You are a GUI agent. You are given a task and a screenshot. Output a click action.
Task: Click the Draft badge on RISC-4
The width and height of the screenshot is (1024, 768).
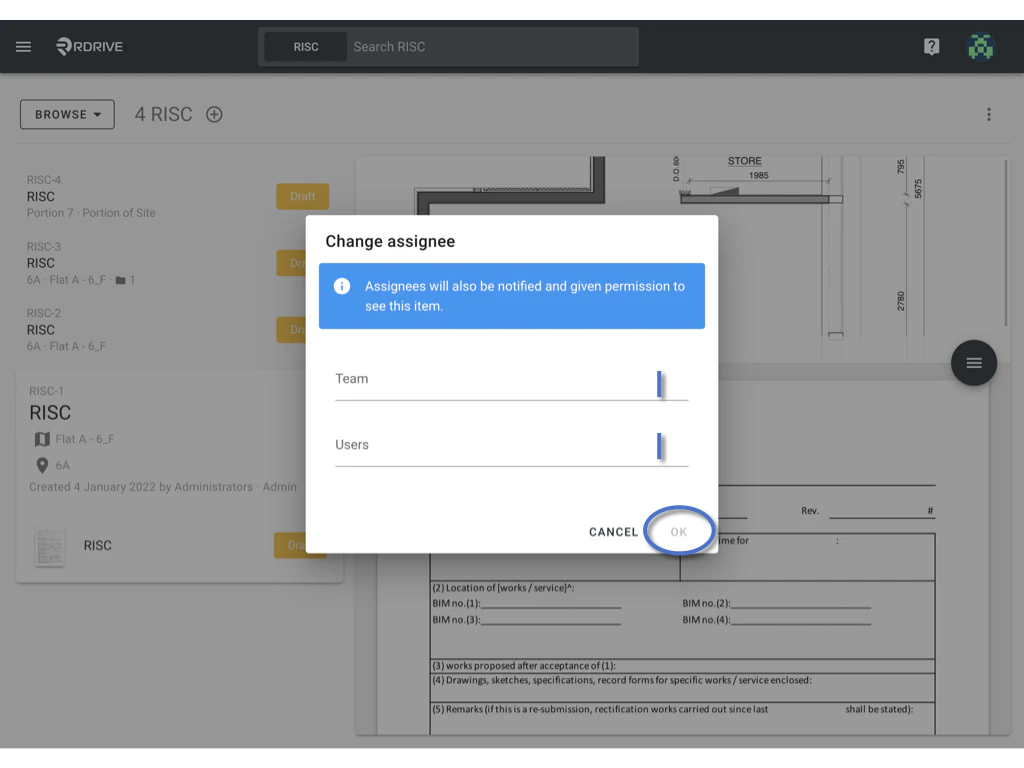(302, 196)
